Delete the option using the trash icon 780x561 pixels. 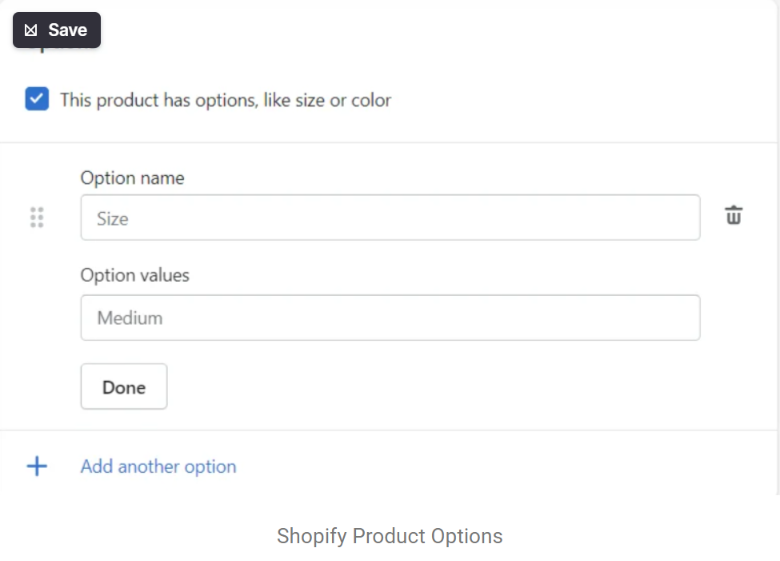point(733,215)
